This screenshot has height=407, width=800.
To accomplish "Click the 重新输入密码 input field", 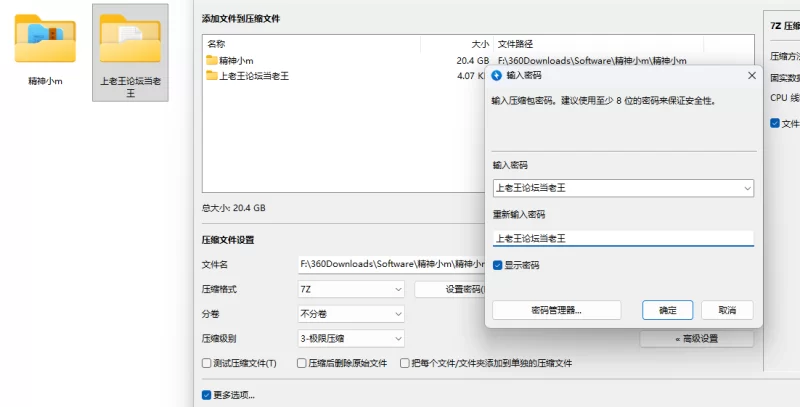I will click(x=623, y=238).
